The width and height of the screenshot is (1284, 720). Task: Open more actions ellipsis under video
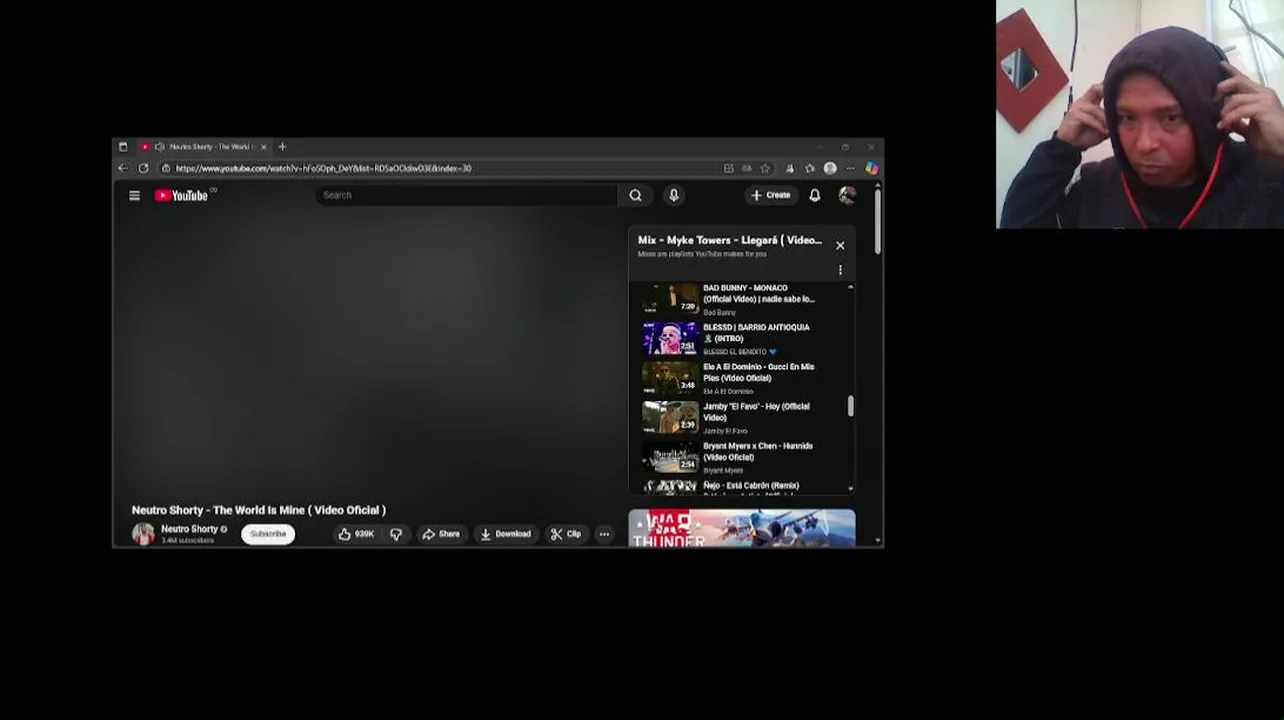point(604,534)
